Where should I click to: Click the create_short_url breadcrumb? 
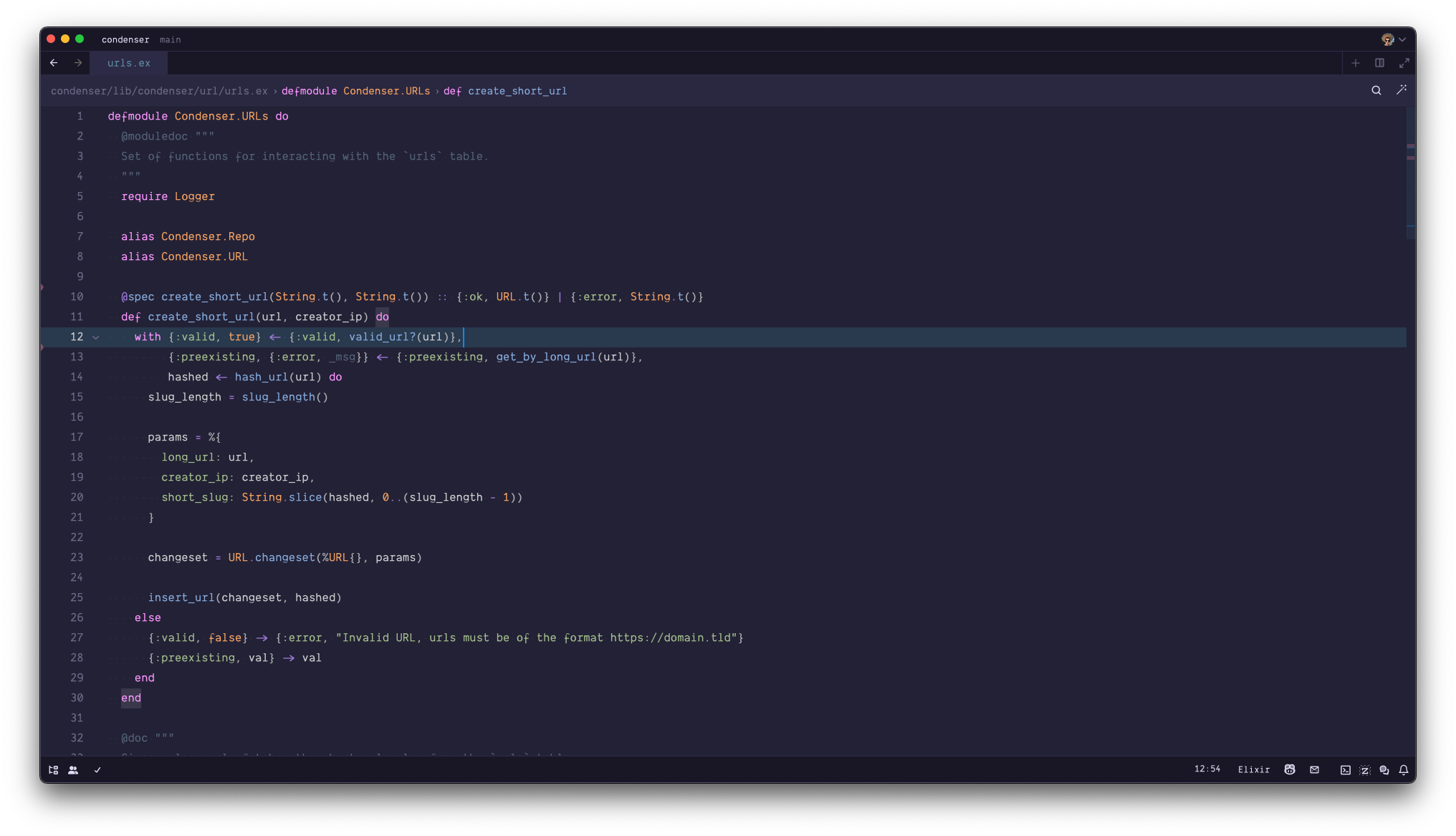[x=517, y=91]
